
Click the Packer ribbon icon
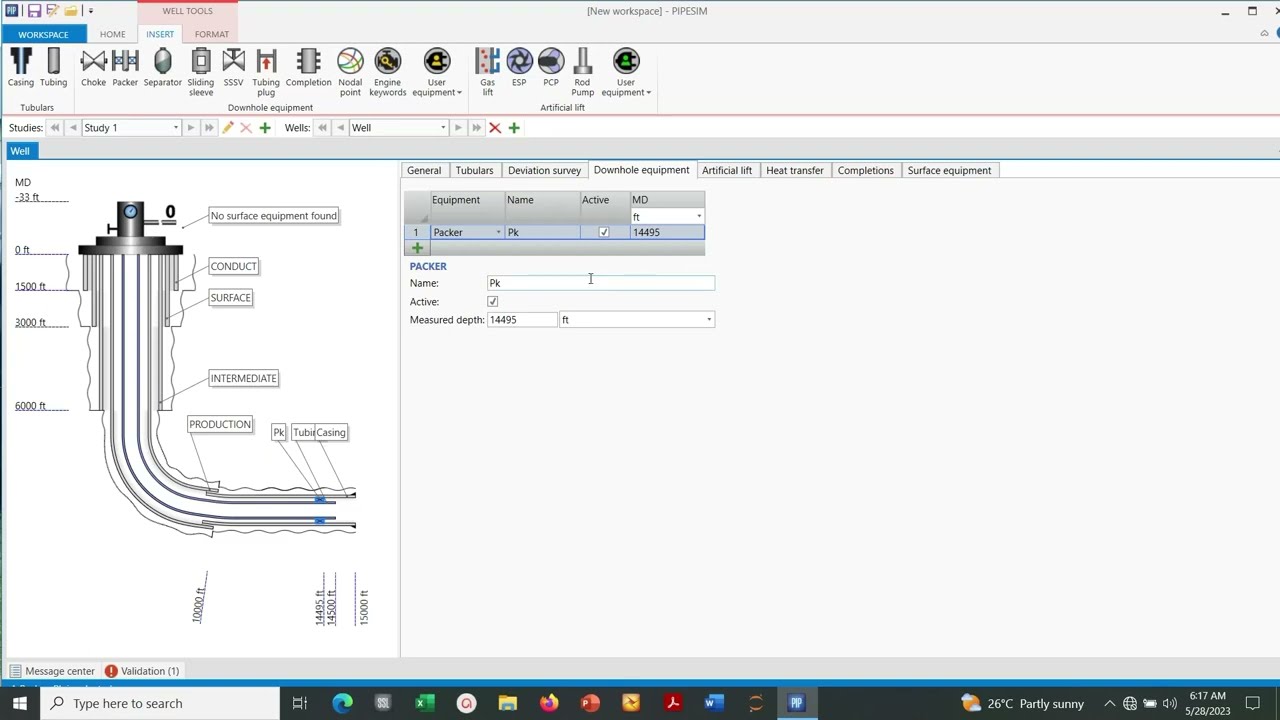pyautogui.click(x=125, y=69)
